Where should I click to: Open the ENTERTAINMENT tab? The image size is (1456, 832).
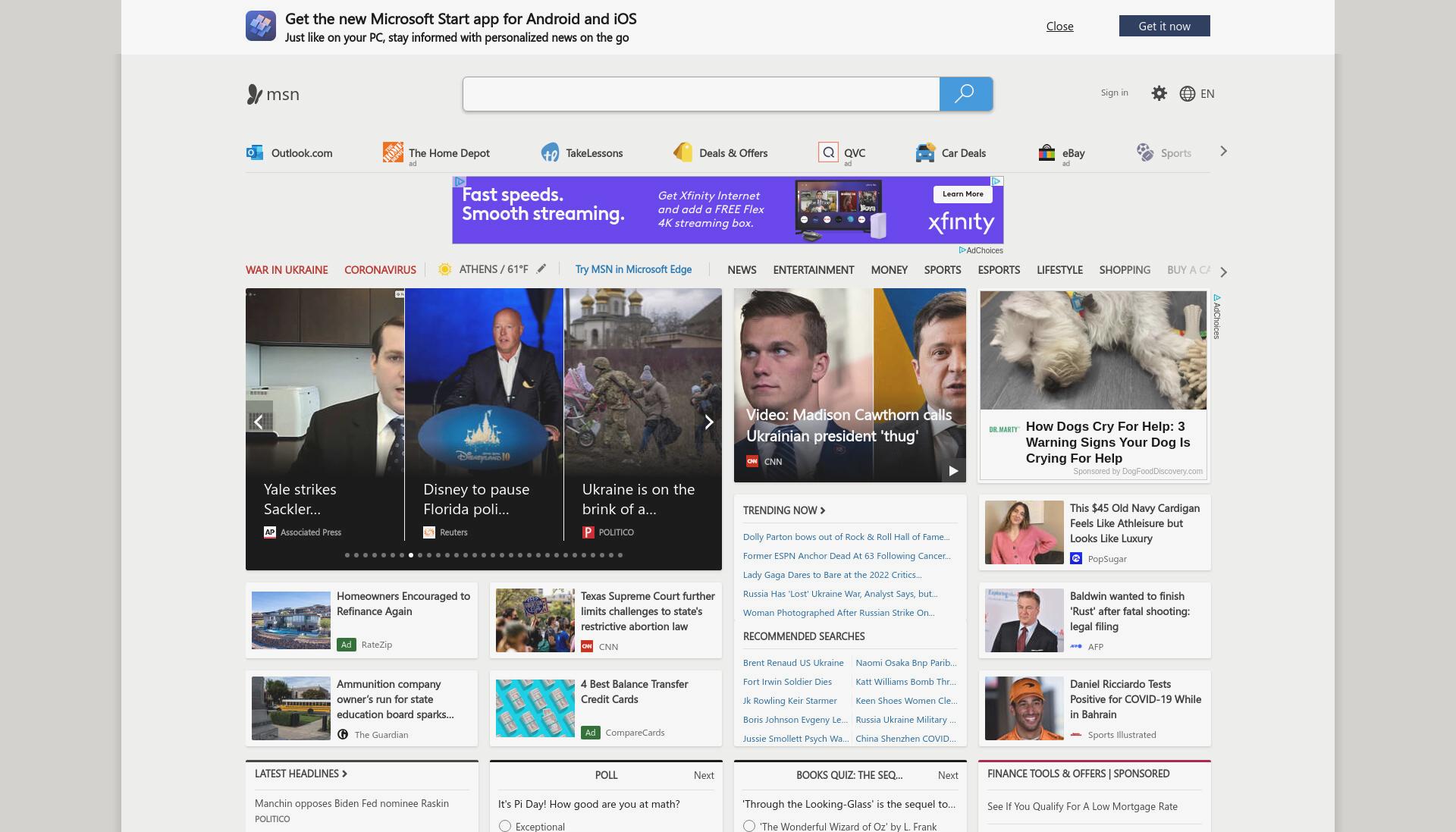pyautogui.click(x=814, y=270)
